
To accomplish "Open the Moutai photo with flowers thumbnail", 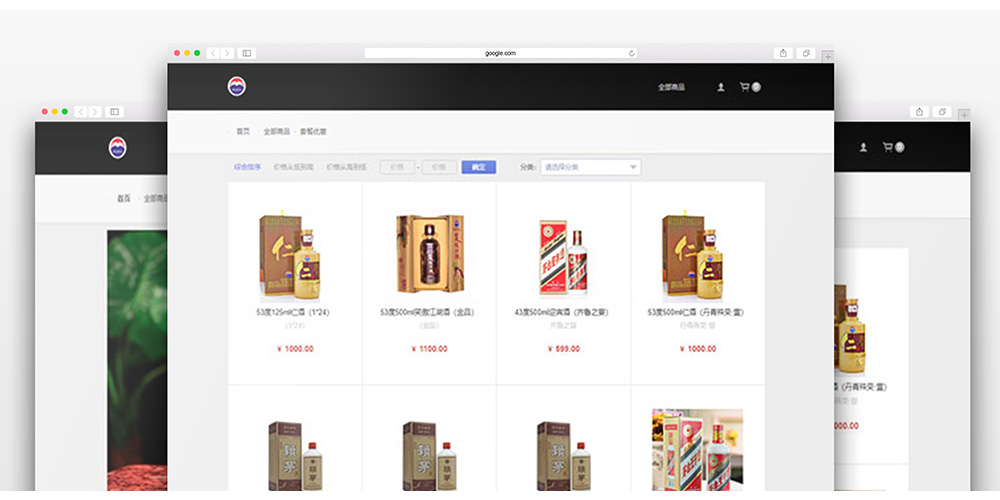I will [x=697, y=450].
